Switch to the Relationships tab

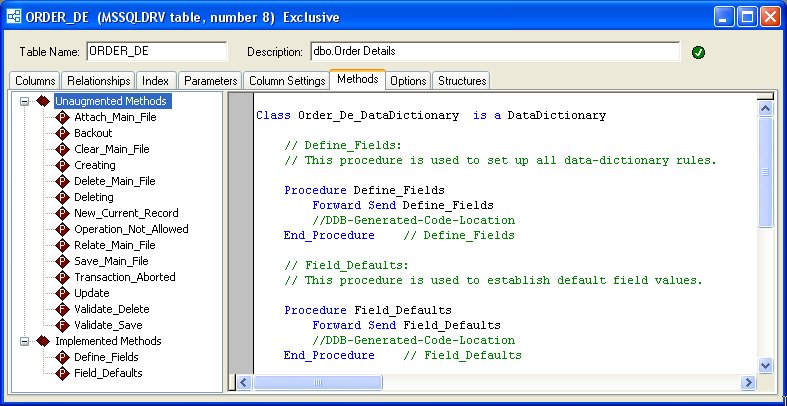[98, 81]
